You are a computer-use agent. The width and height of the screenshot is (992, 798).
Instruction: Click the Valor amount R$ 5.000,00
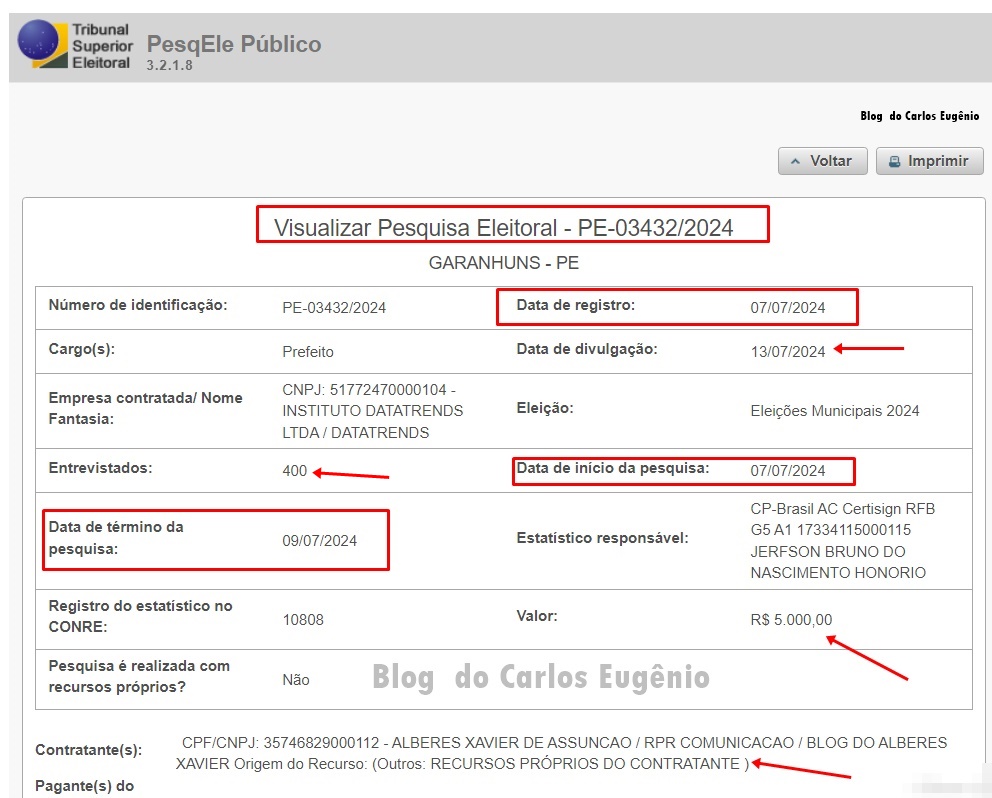coord(791,620)
